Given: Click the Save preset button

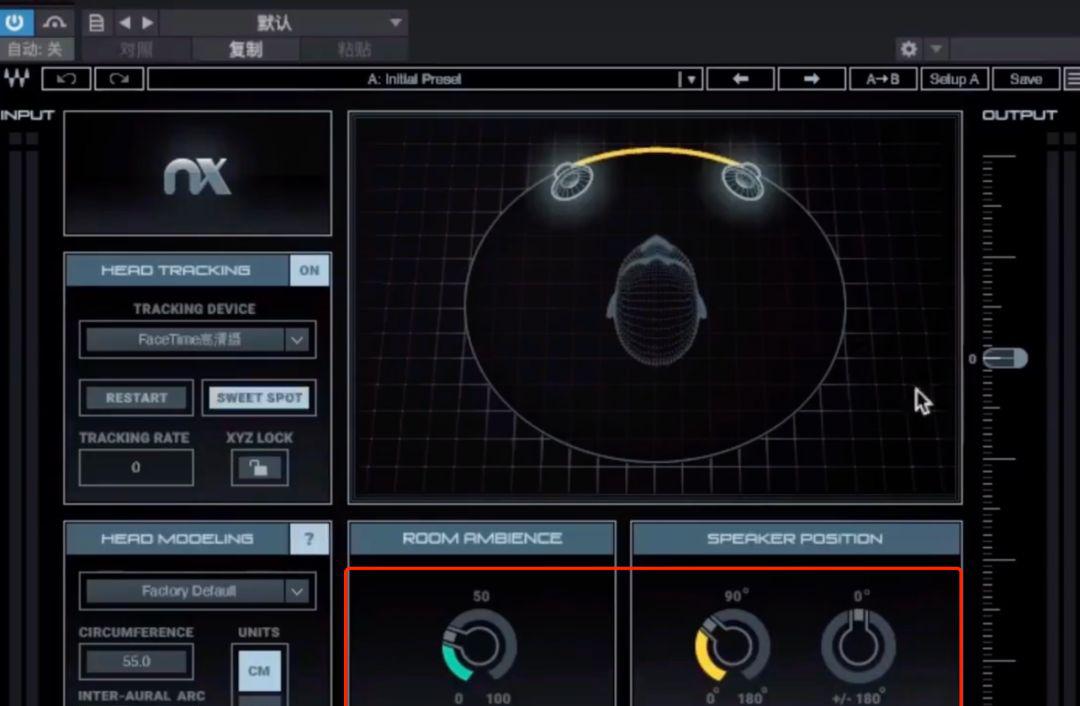Looking at the screenshot, I should pos(1026,79).
